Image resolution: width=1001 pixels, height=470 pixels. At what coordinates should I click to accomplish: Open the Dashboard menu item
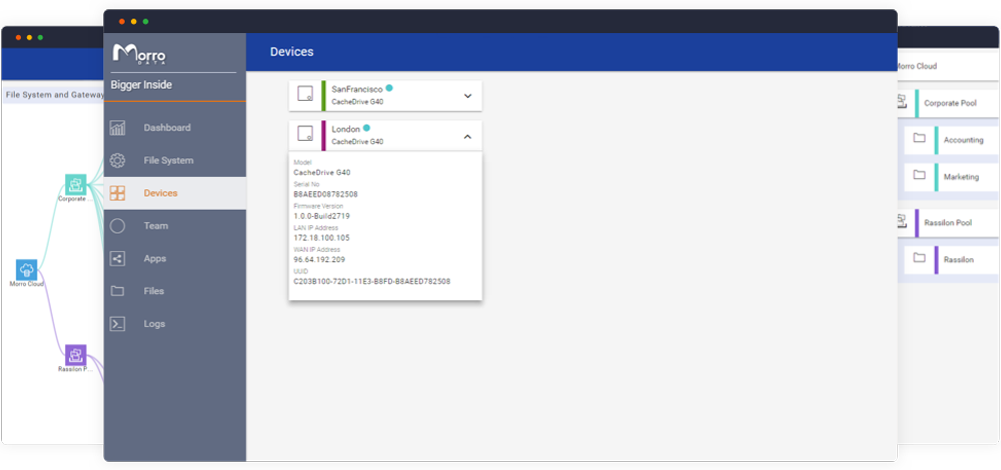tap(175, 128)
